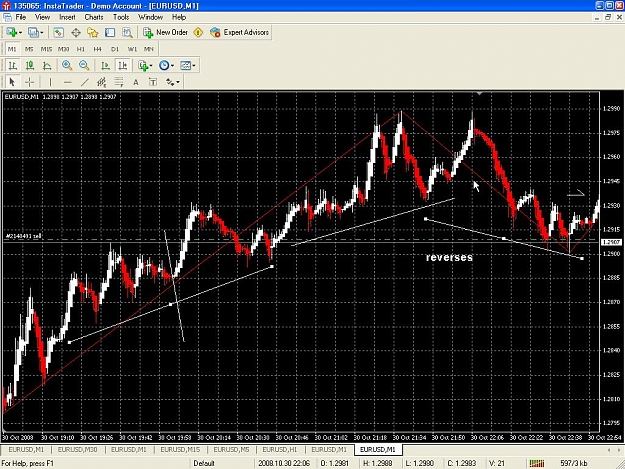
Task: Open the Strategy Tester
Action: tap(127, 32)
